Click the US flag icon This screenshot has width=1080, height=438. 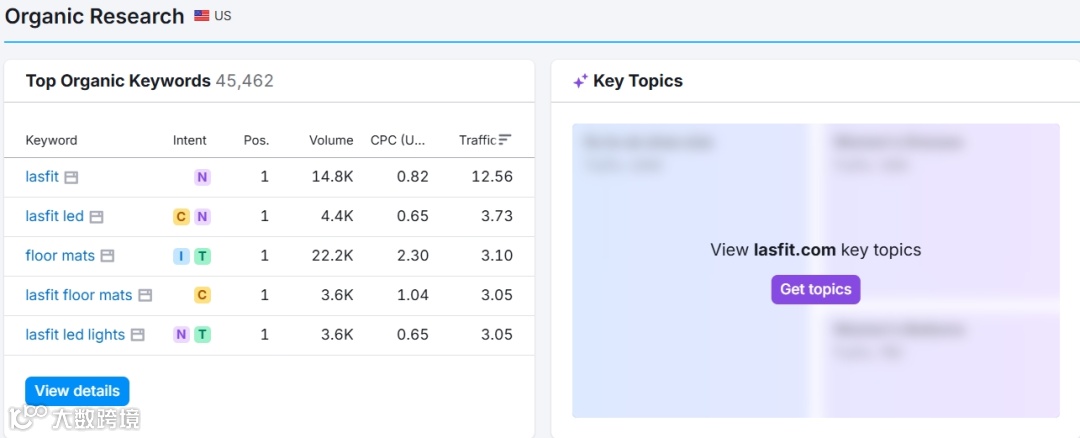(201, 16)
